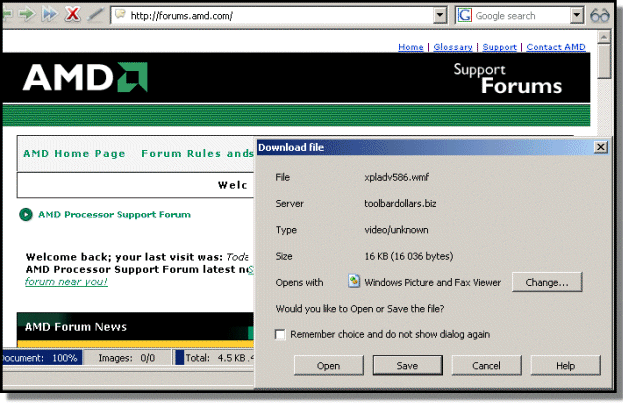Click the AMD Forum News heading
Viewport: 623px width, 403px height.
76,327
